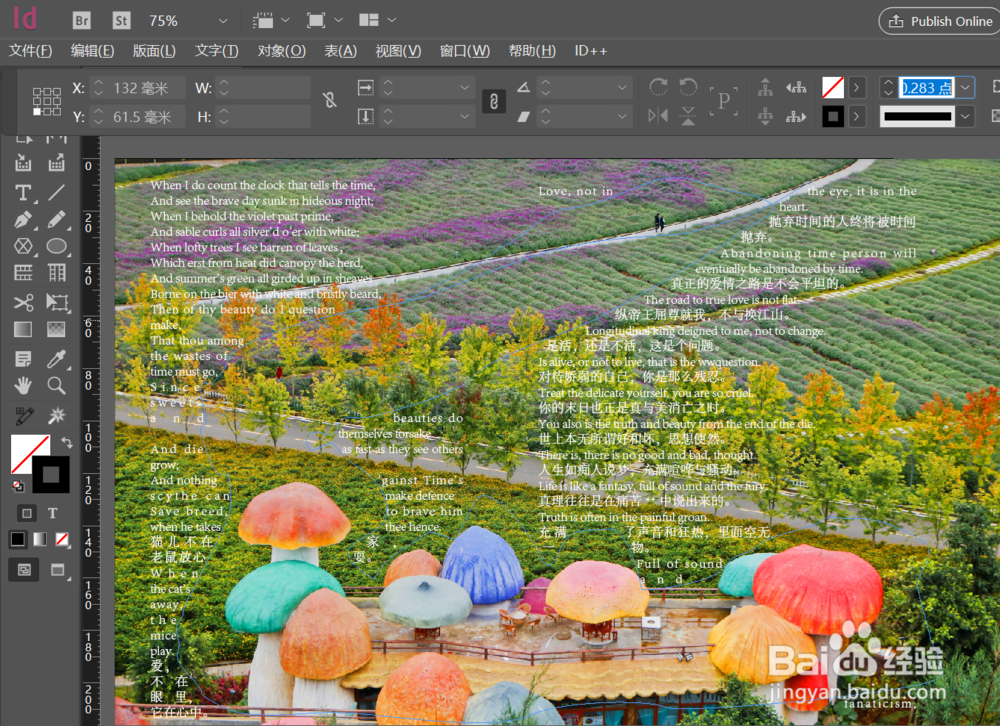The width and height of the screenshot is (1000, 726).
Task: Click the control bar fill color swatch
Action: coord(833,87)
